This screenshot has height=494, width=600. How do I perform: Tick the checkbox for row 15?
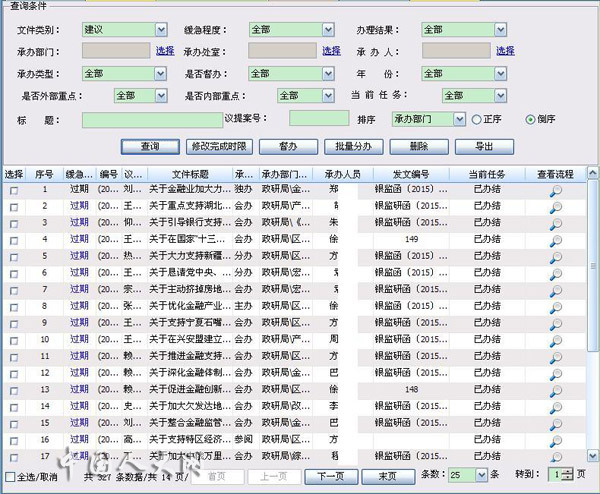[x=14, y=424]
